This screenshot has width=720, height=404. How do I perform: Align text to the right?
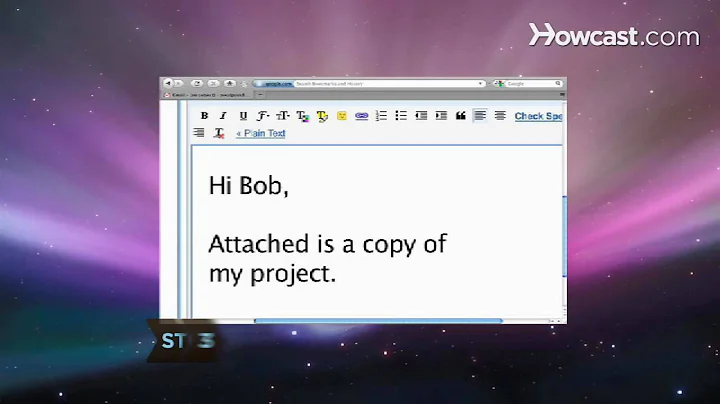(x=199, y=133)
